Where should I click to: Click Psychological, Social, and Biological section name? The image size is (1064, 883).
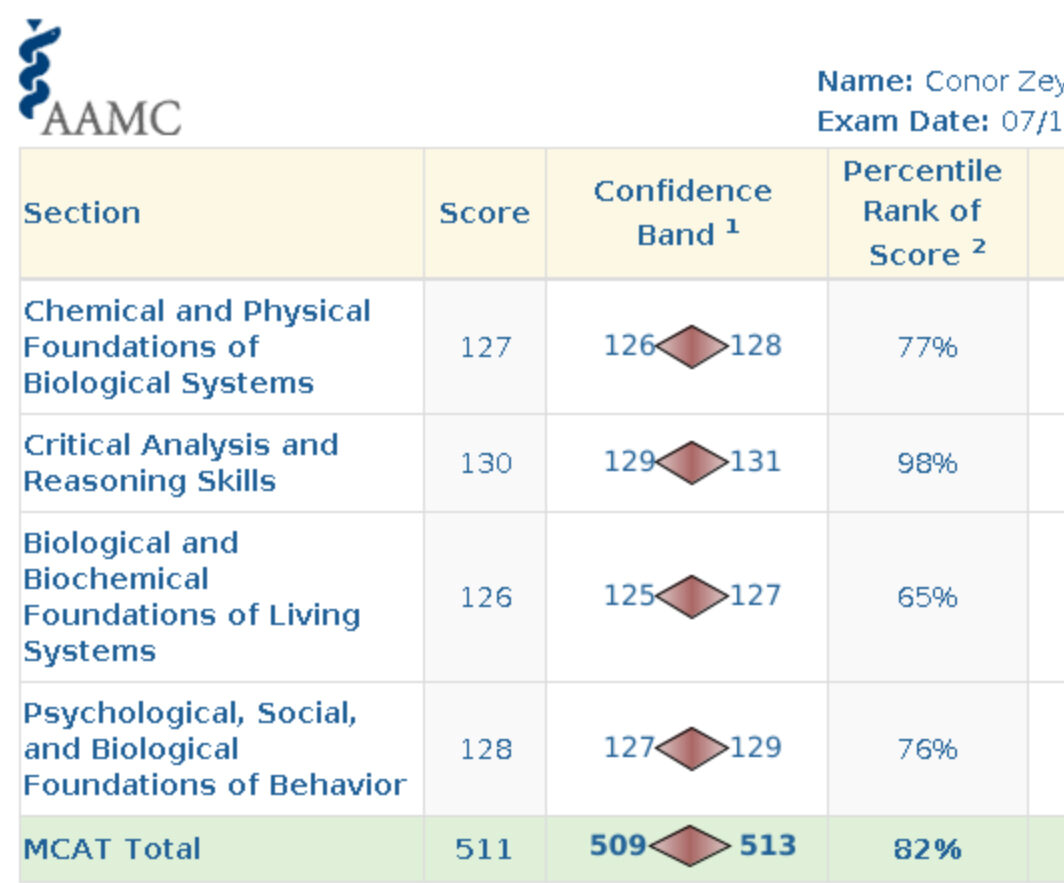tap(213, 749)
